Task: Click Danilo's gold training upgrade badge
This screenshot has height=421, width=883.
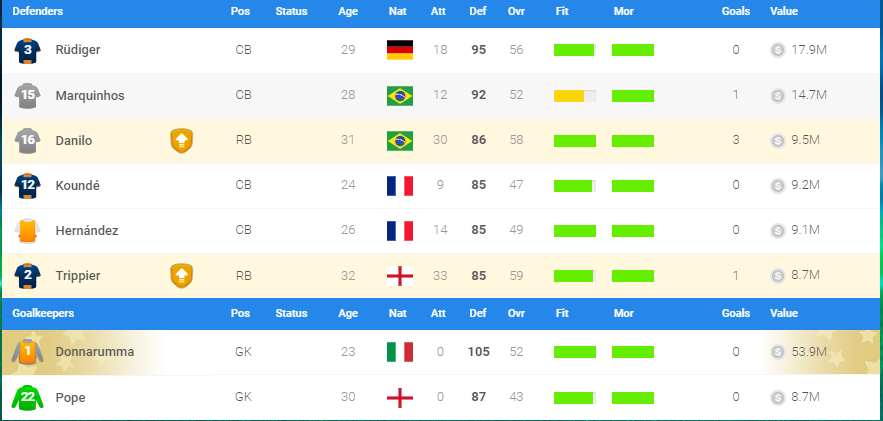Action: point(181,141)
